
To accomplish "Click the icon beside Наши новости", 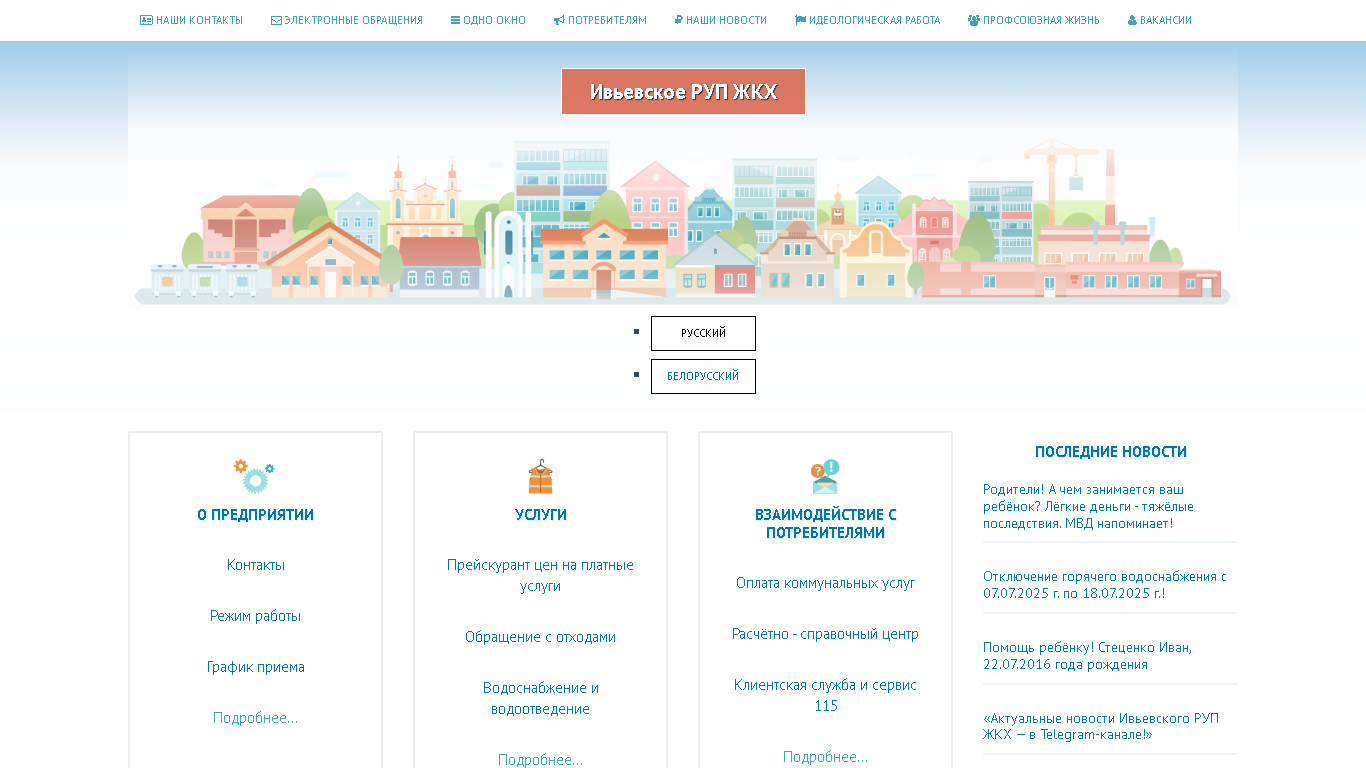I will (679, 20).
